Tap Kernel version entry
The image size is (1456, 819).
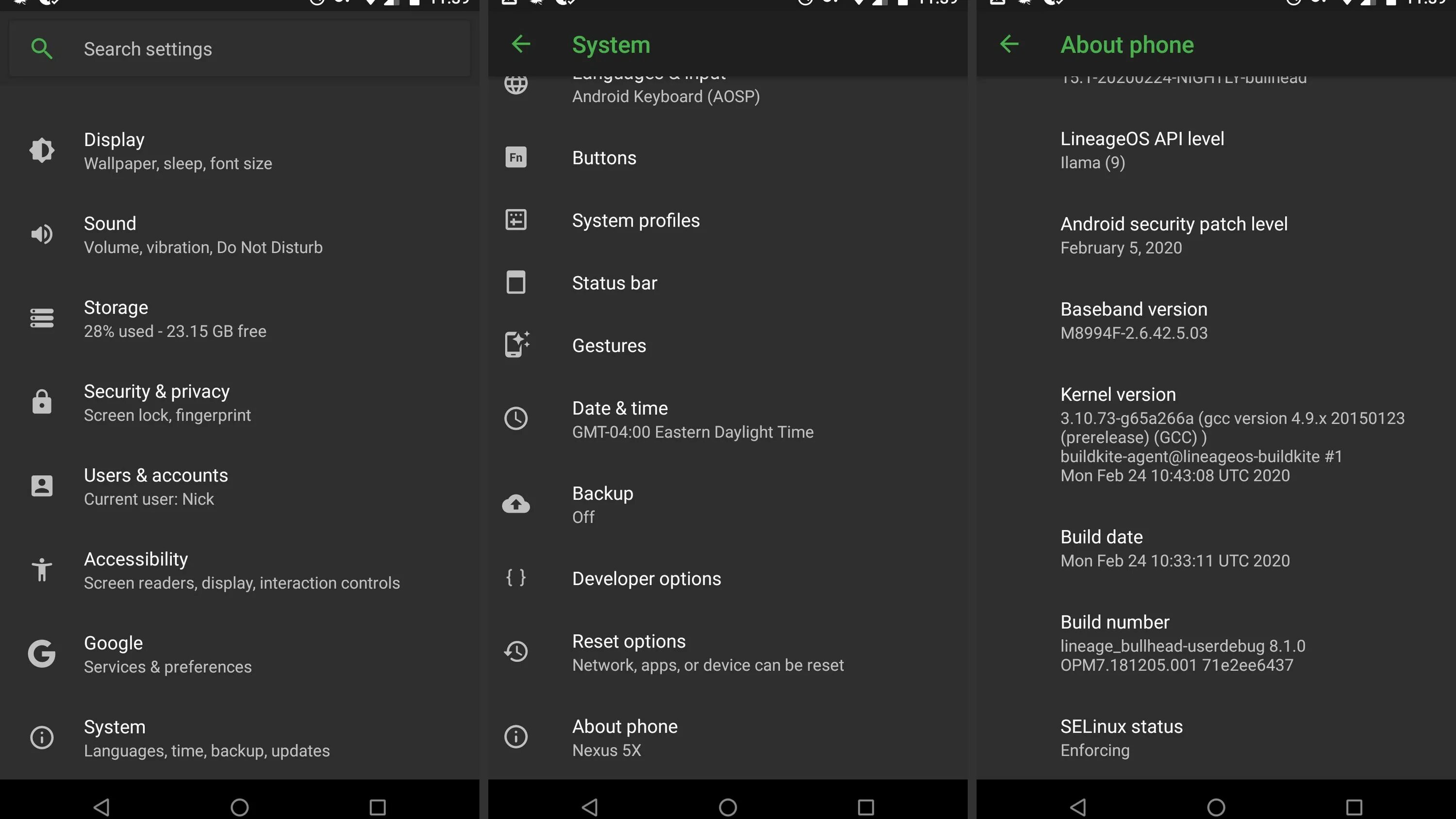pos(1216,434)
